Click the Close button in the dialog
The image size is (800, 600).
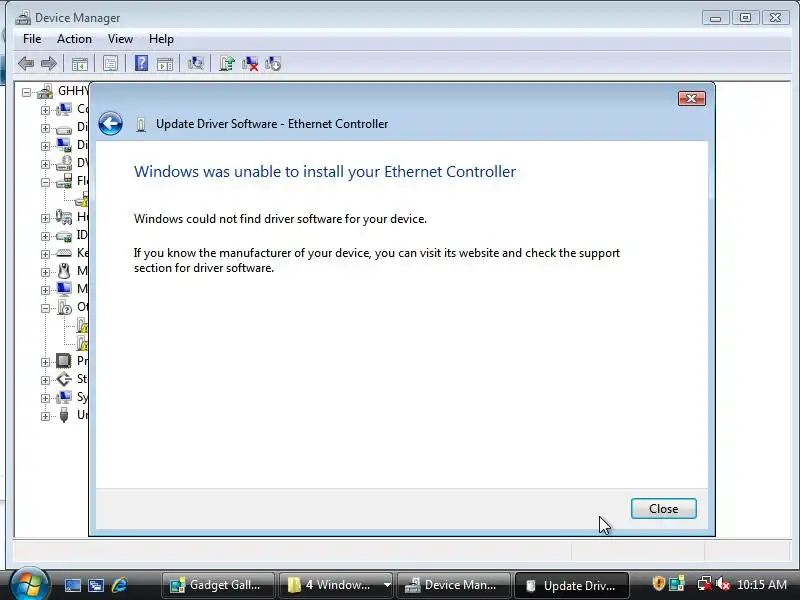[x=663, y=509]
